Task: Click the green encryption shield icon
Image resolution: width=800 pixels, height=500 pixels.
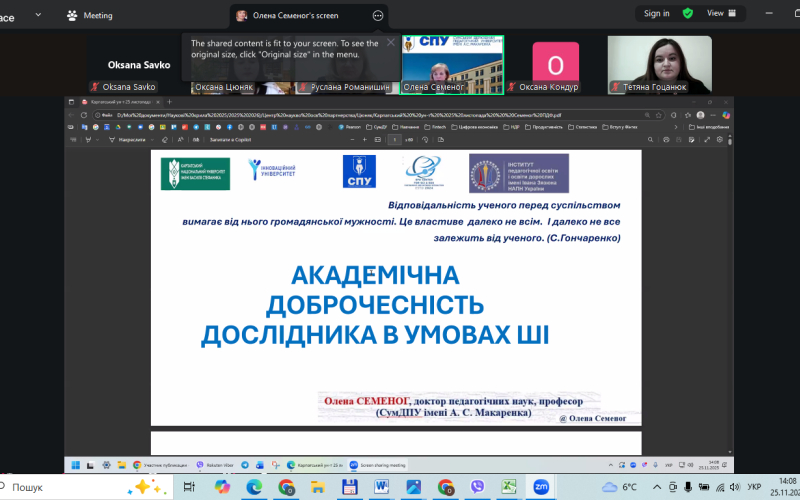Action: coord(688,13)
